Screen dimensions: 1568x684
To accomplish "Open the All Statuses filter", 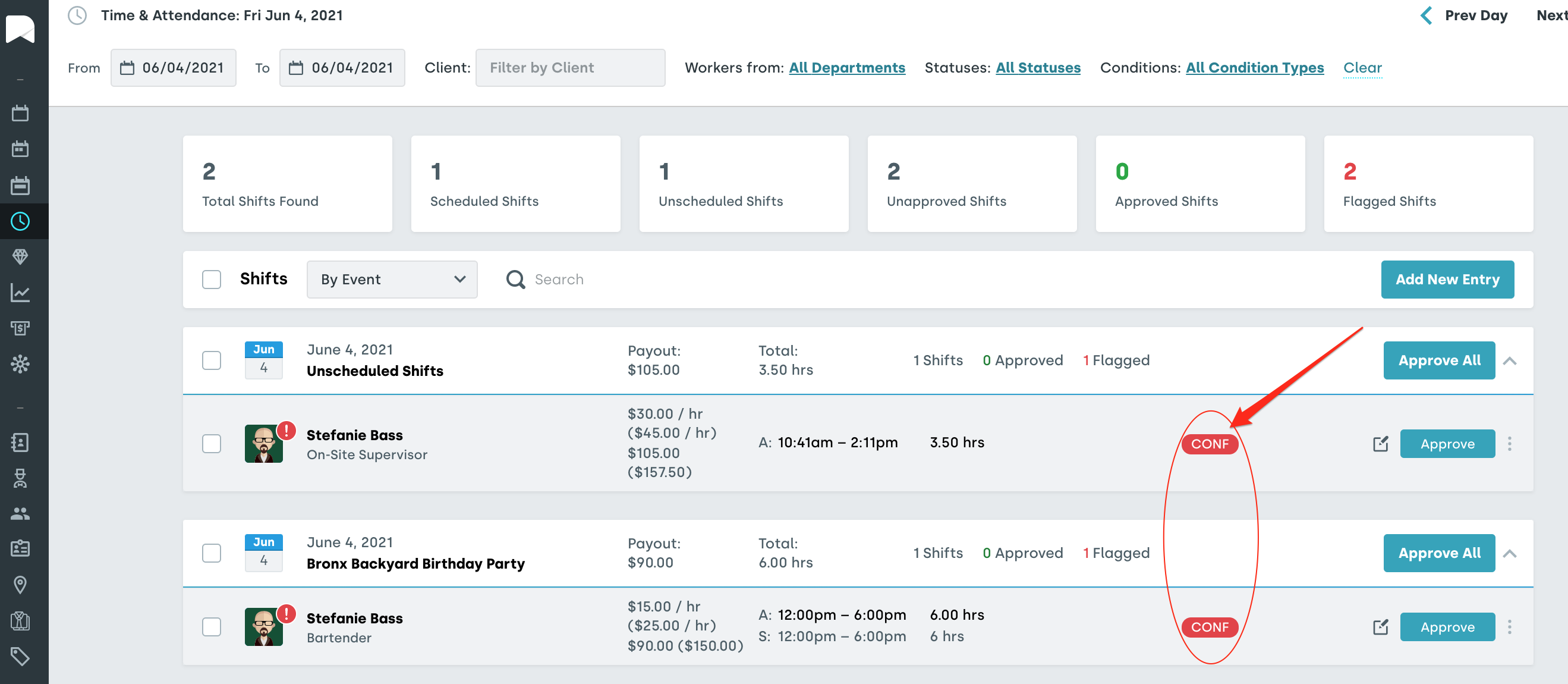I will 1037,68.
